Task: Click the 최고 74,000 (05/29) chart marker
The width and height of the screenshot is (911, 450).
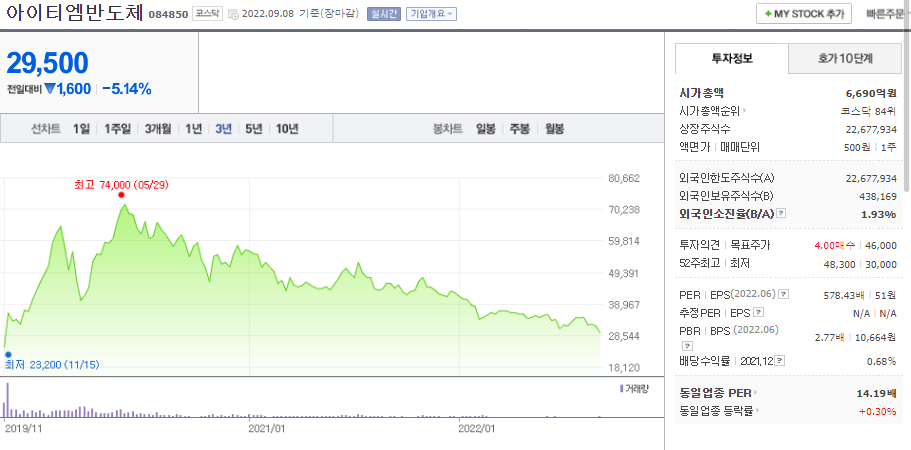Action: [121, 195]
